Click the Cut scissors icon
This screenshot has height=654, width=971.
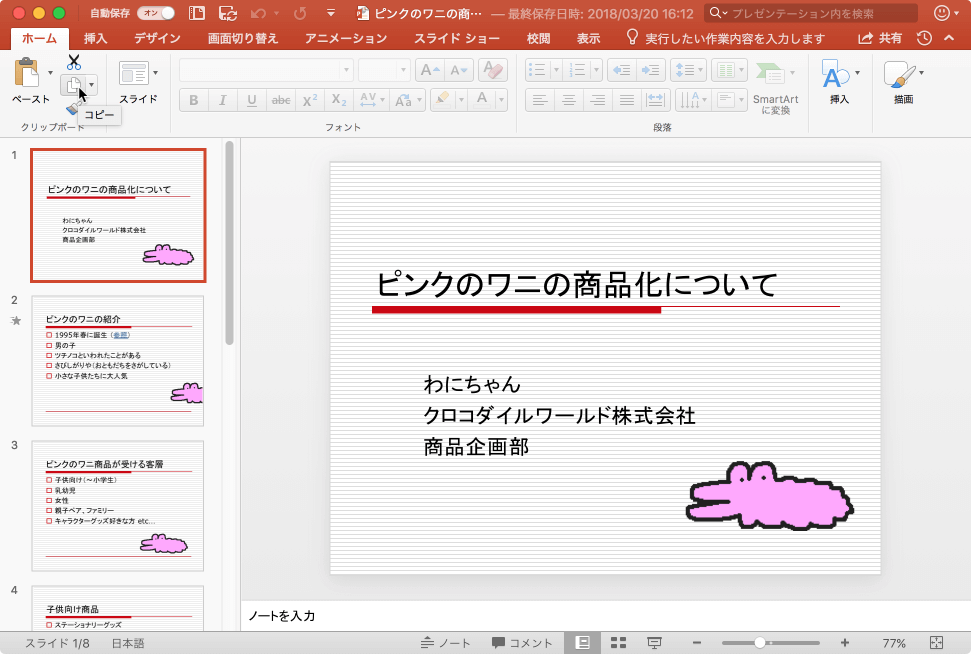[73, 63]
